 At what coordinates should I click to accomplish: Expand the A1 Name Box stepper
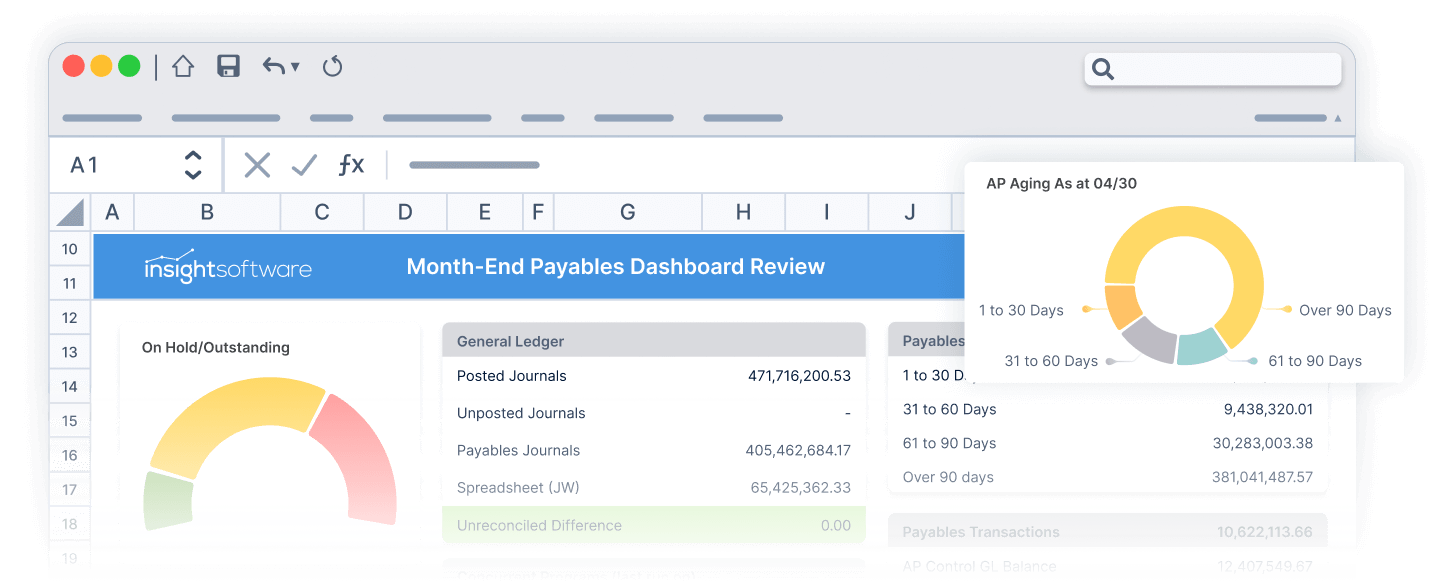pos(193,165)
